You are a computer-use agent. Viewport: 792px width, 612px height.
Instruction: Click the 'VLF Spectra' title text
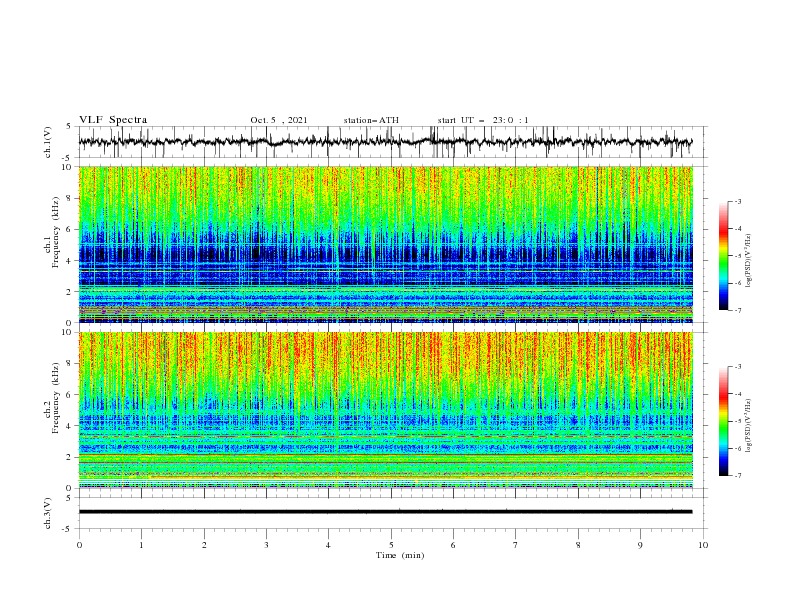pyautogui.click(x=113, y=120)
